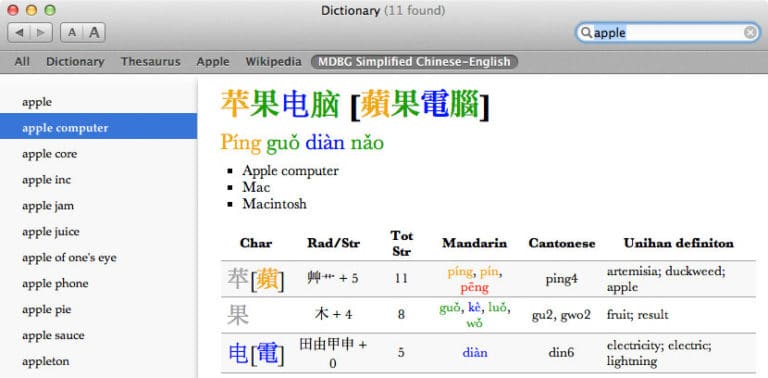Click the radical '艸艹 + 5' cell
This screenshot has height=378, width=768.
click(x=333, y=279)
